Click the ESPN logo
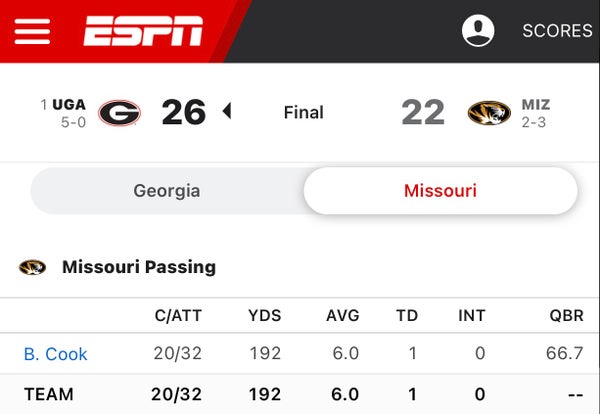This screenshot has height=414, width=600. pos(143,31)
